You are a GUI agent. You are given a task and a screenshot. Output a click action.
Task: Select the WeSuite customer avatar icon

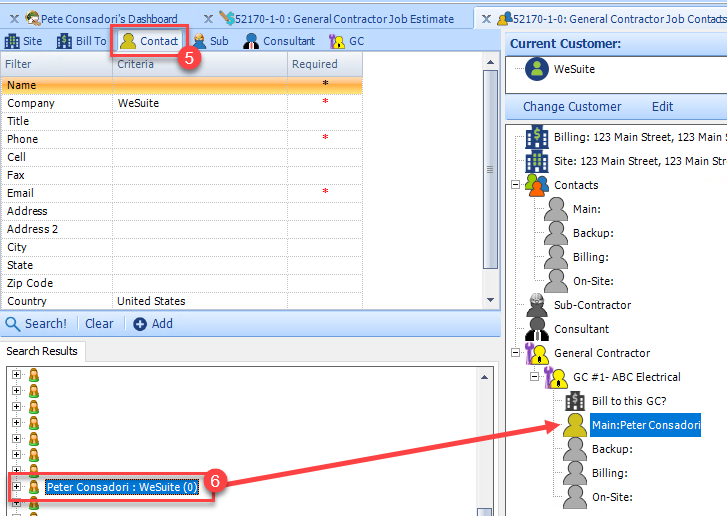[x=537, y=69]
